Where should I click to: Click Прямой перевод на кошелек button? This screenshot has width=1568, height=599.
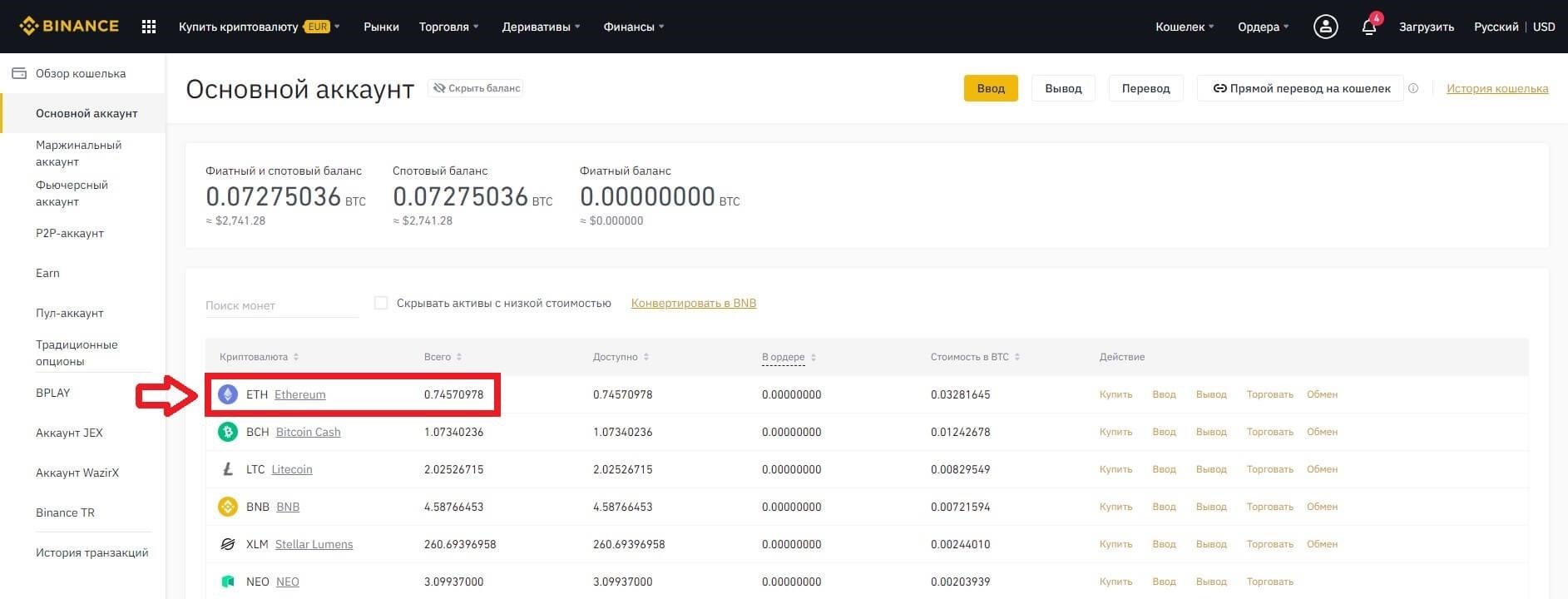(1300, 88)
